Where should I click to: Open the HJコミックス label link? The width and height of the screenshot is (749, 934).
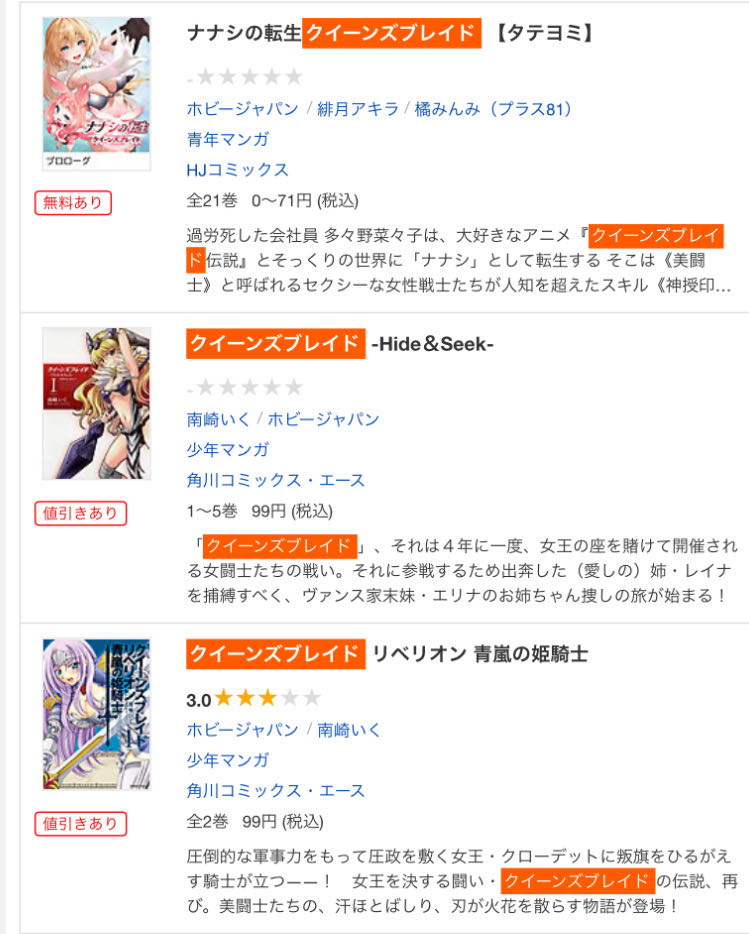238,170
